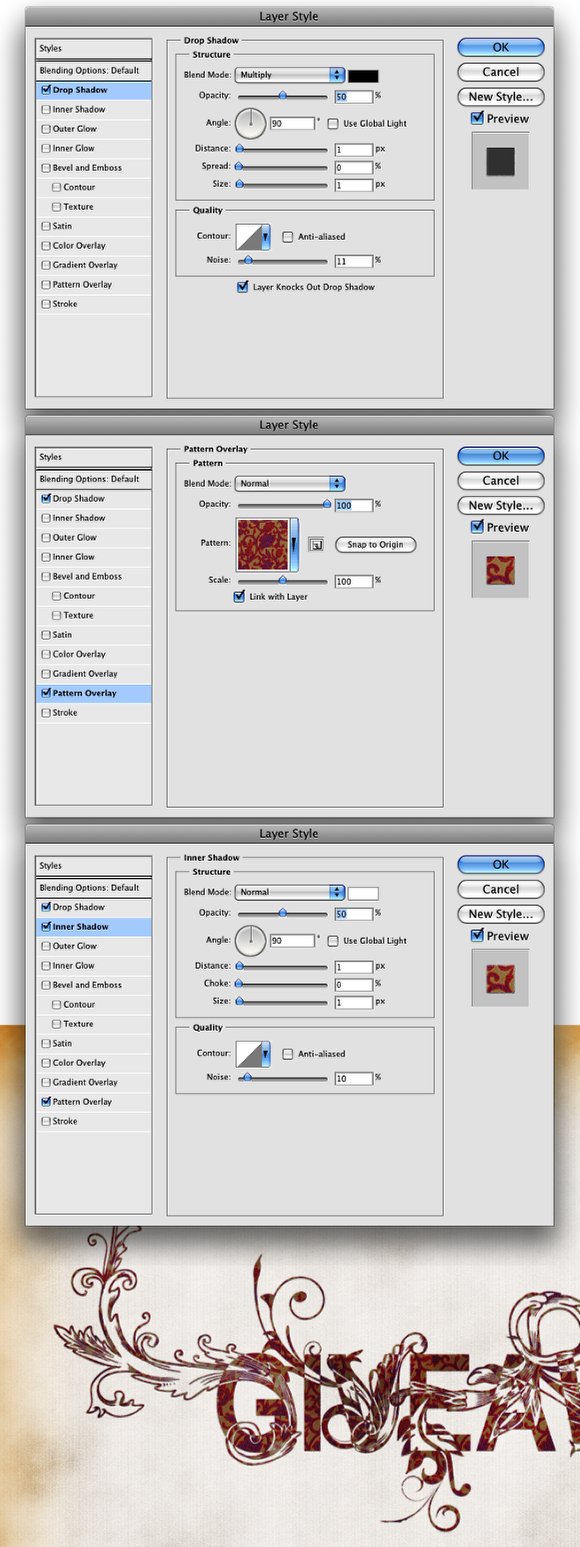Screen dimensions: 580x1547
Task: Click the Choke slider in Inner Shadow structure
Action: pos(282,984)
